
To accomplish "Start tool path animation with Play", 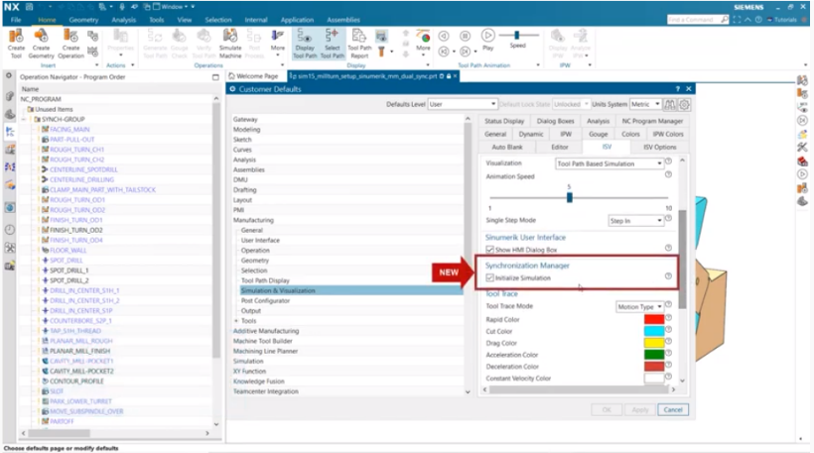I will pyautogui.click(x=487, y=39).
